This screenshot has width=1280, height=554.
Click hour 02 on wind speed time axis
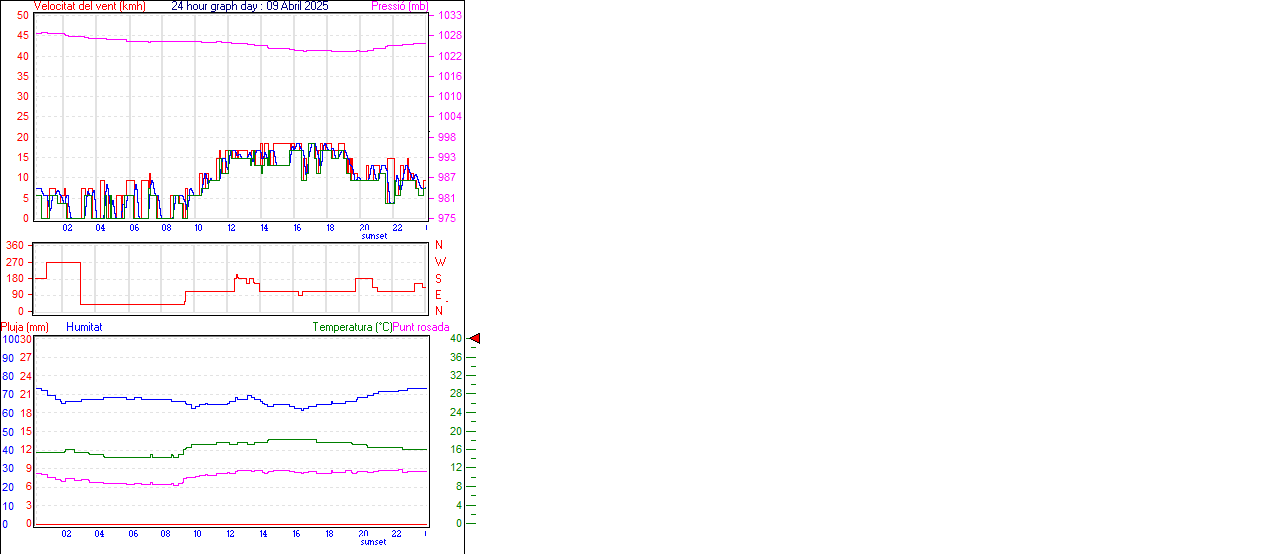tap(67, 228)
